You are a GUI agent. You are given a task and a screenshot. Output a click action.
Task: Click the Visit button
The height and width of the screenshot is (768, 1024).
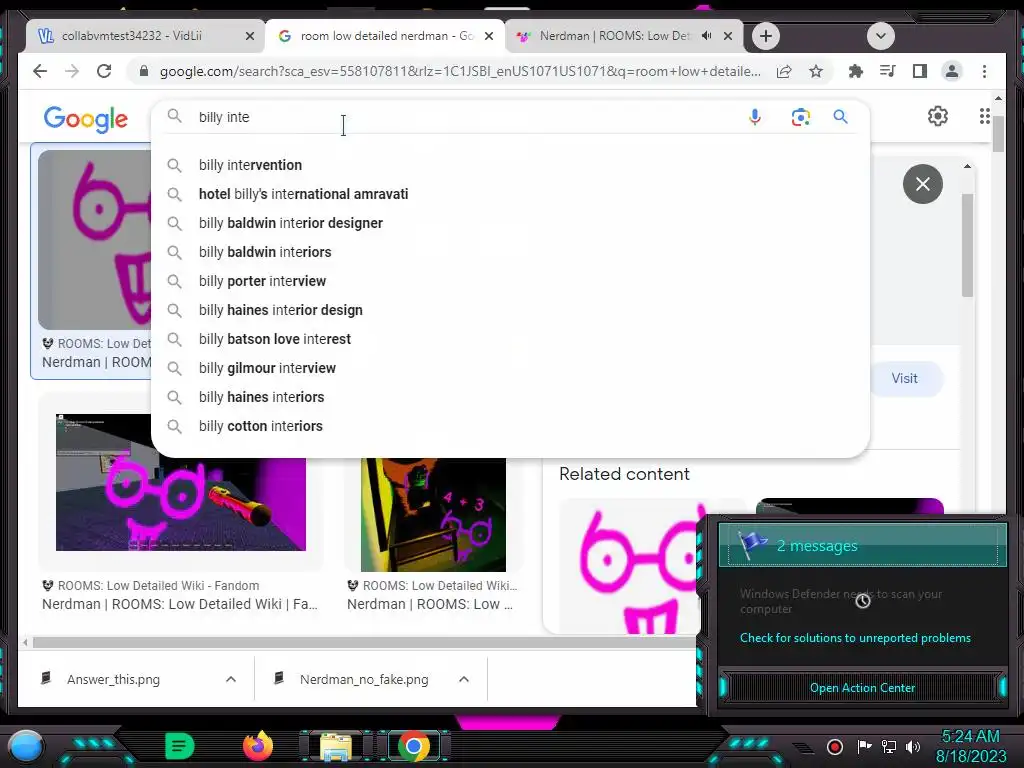click(905, 378)
